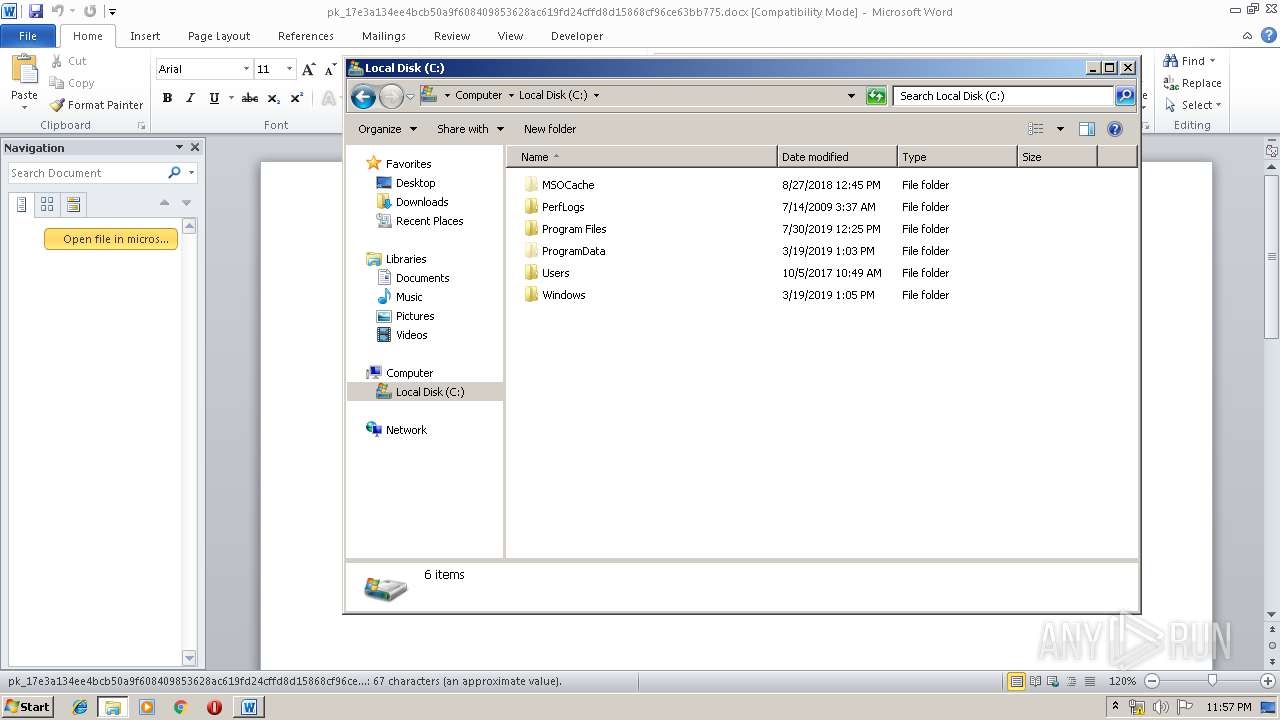Open the Underline style dropdown arrow
1280x720 pixels.
pos(231,98)
